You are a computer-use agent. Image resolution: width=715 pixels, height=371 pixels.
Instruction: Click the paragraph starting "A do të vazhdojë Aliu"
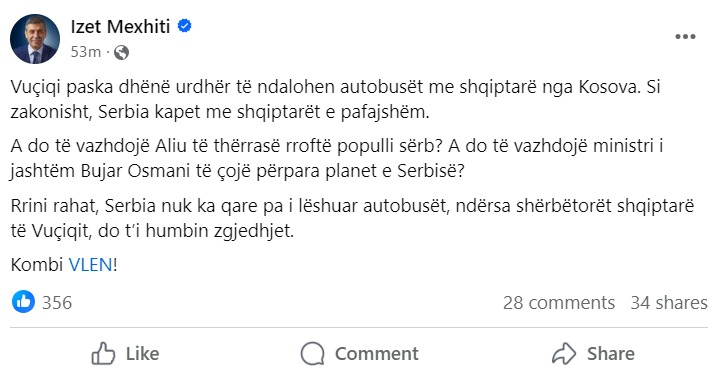[x=337, y=159]
